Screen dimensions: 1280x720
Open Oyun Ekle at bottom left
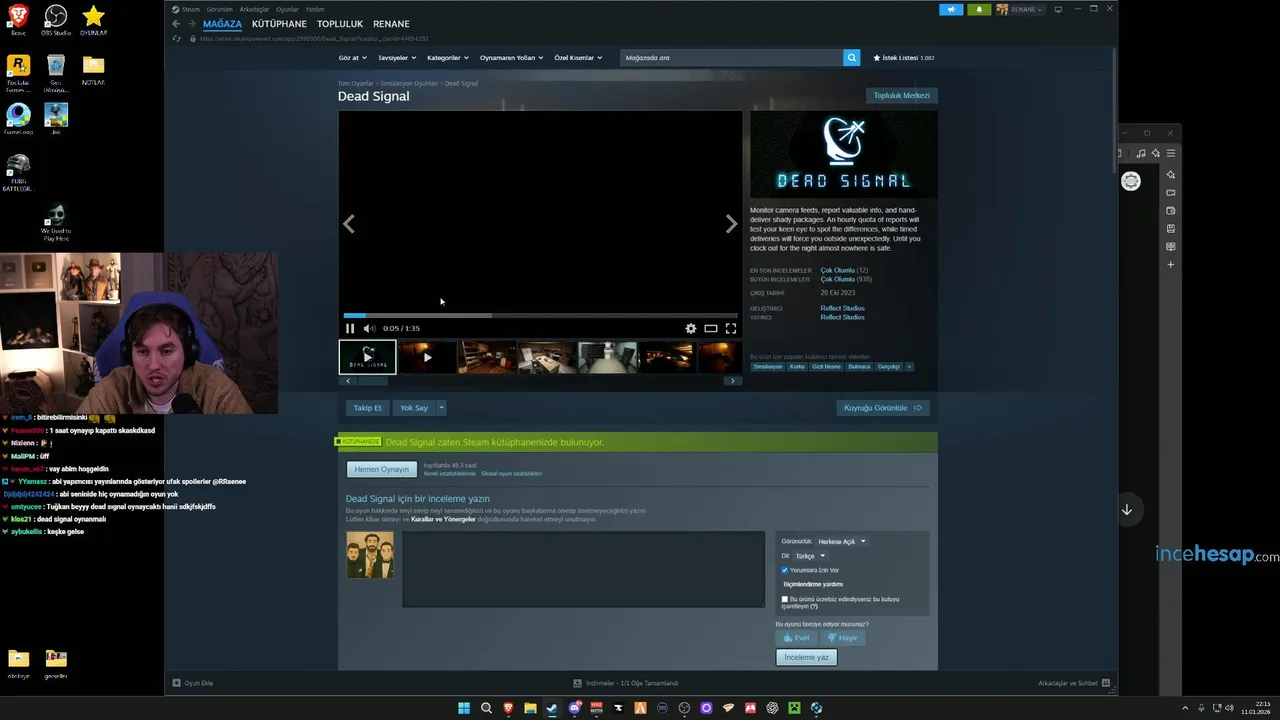tap(193, 683)
